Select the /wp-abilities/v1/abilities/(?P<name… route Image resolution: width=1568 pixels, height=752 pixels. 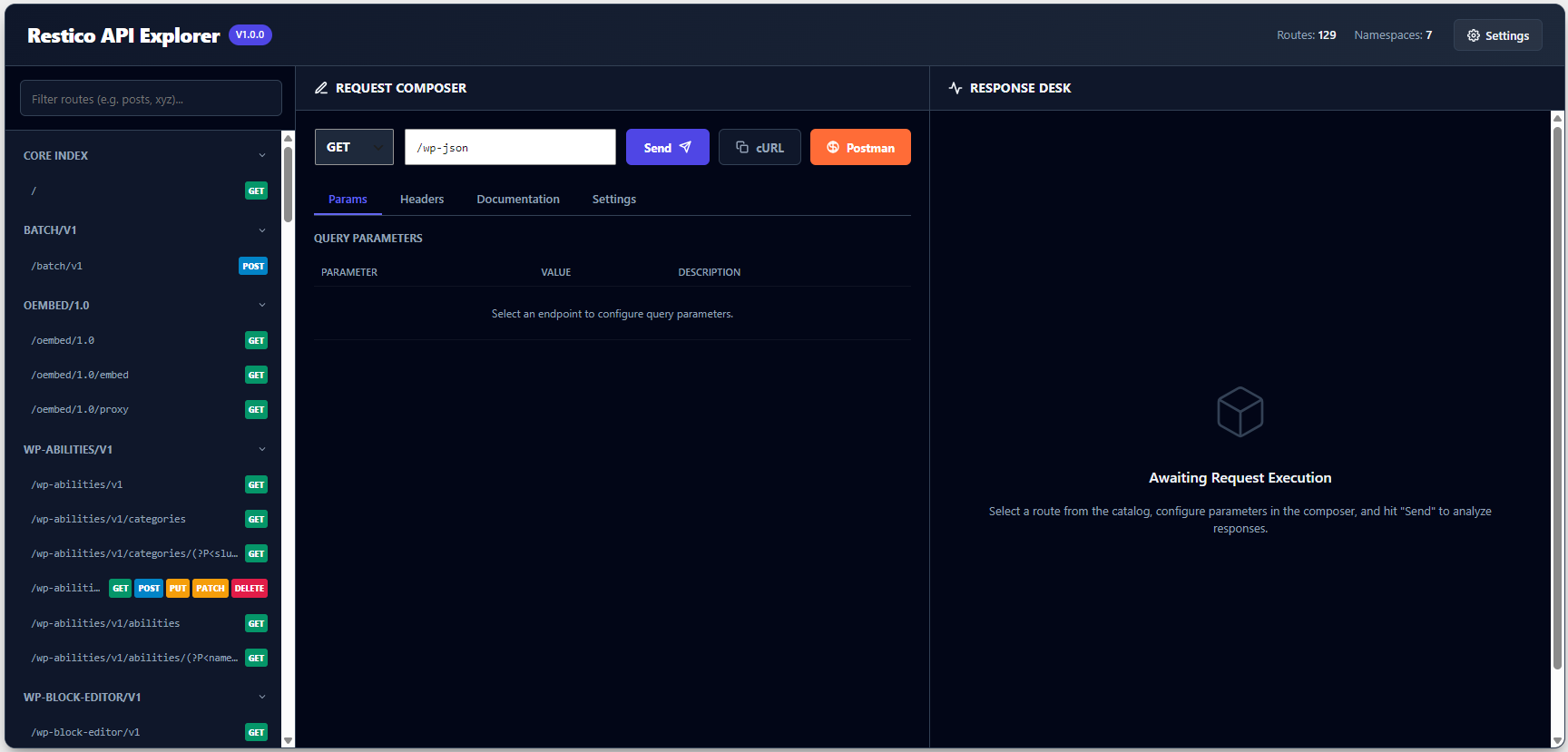tap(149, 658)
